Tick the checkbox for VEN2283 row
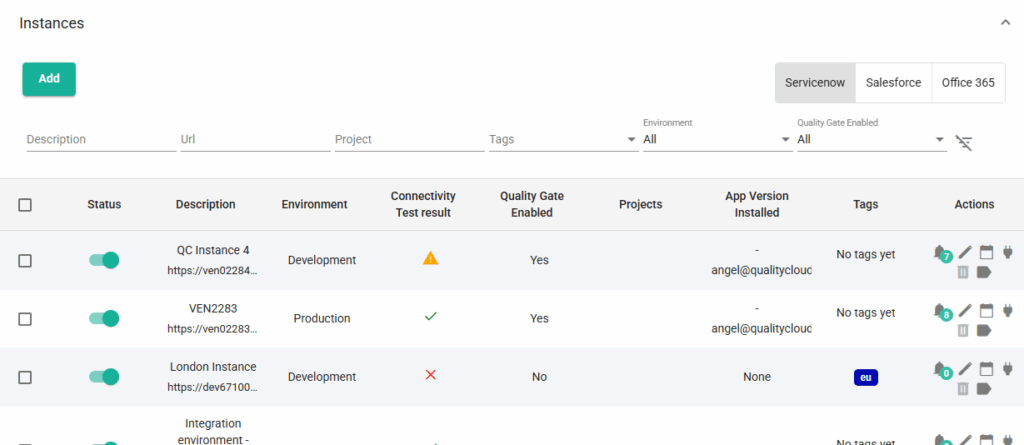This screenshot has height=445, width=1024. (25, 319)
